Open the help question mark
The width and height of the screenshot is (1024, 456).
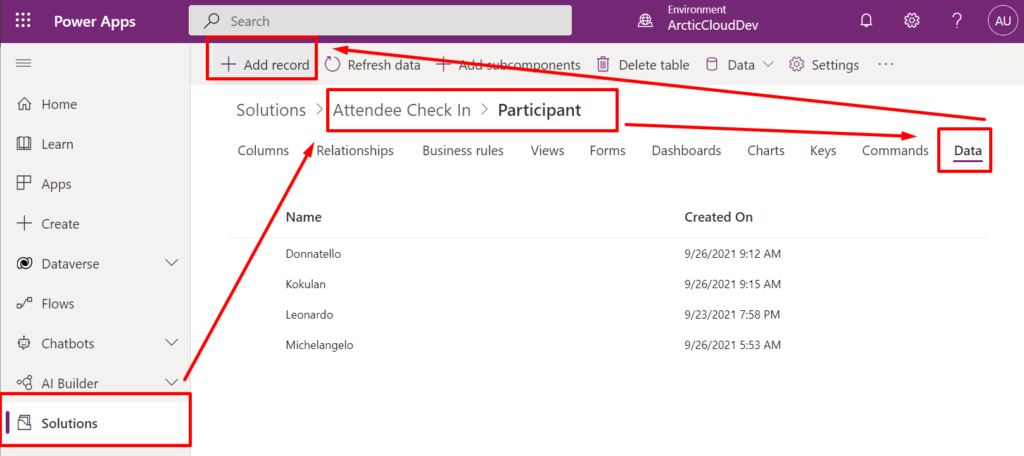[957, 21]
